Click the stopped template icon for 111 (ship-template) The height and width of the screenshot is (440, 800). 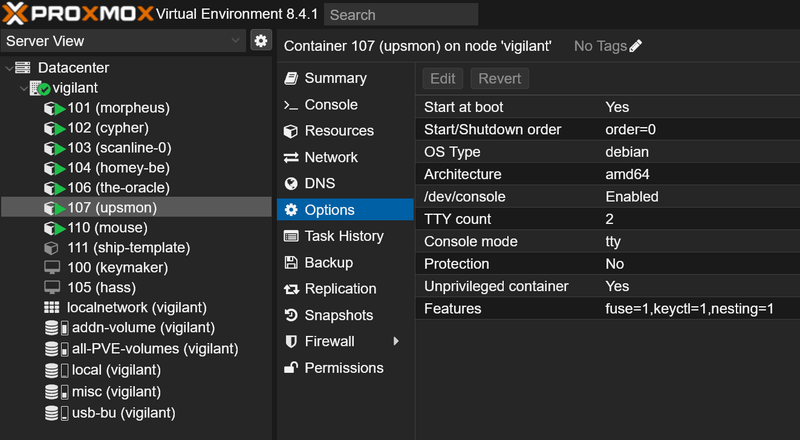pyautogui.click(x=52, y=248)
